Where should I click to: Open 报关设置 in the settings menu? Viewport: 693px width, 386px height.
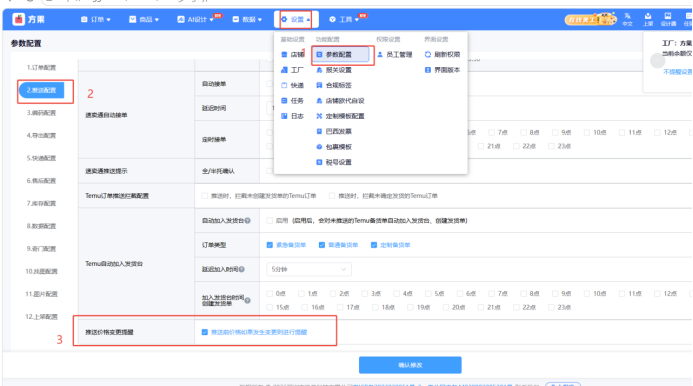(x=334, y=70)
